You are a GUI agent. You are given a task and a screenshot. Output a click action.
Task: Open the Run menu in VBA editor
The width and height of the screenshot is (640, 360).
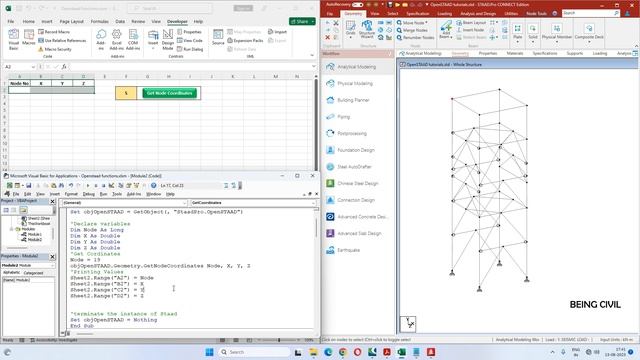[103, 194]
